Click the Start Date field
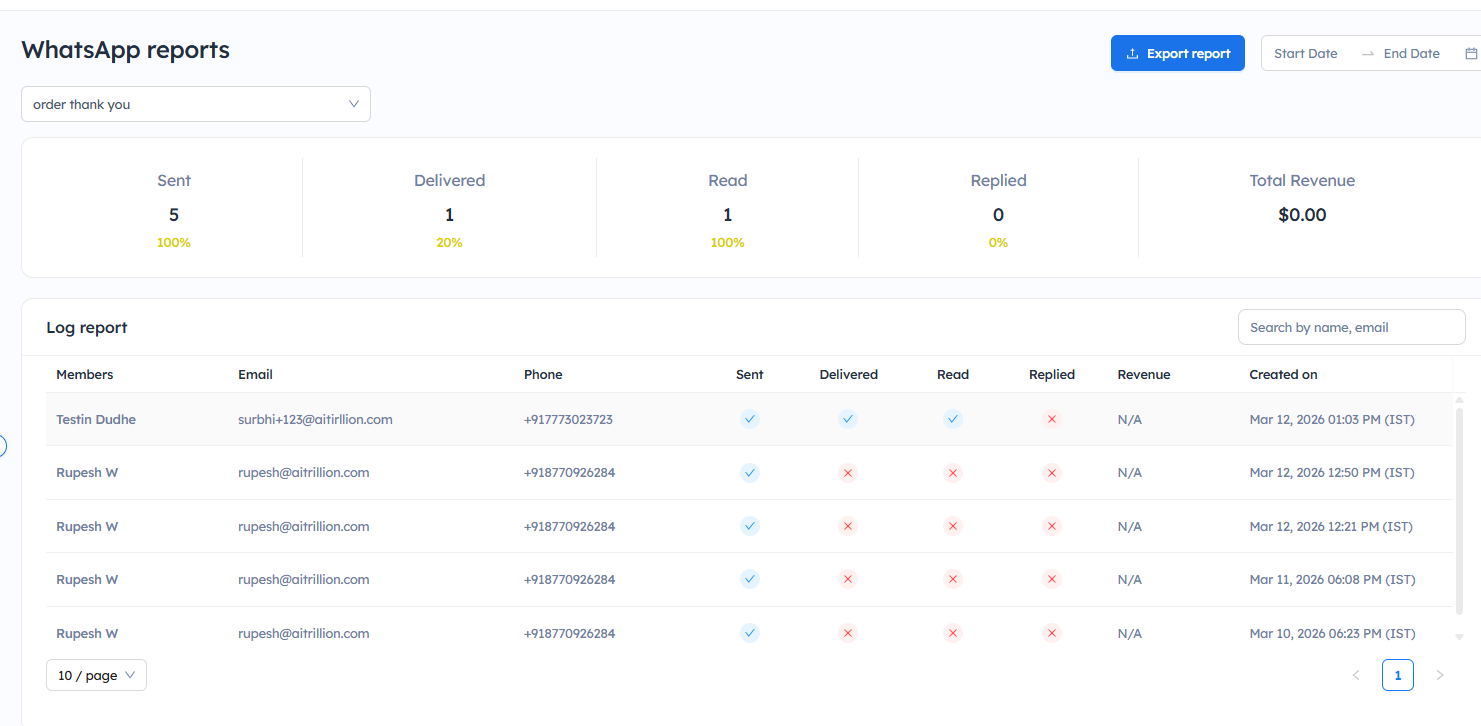 pos(1306,54)
